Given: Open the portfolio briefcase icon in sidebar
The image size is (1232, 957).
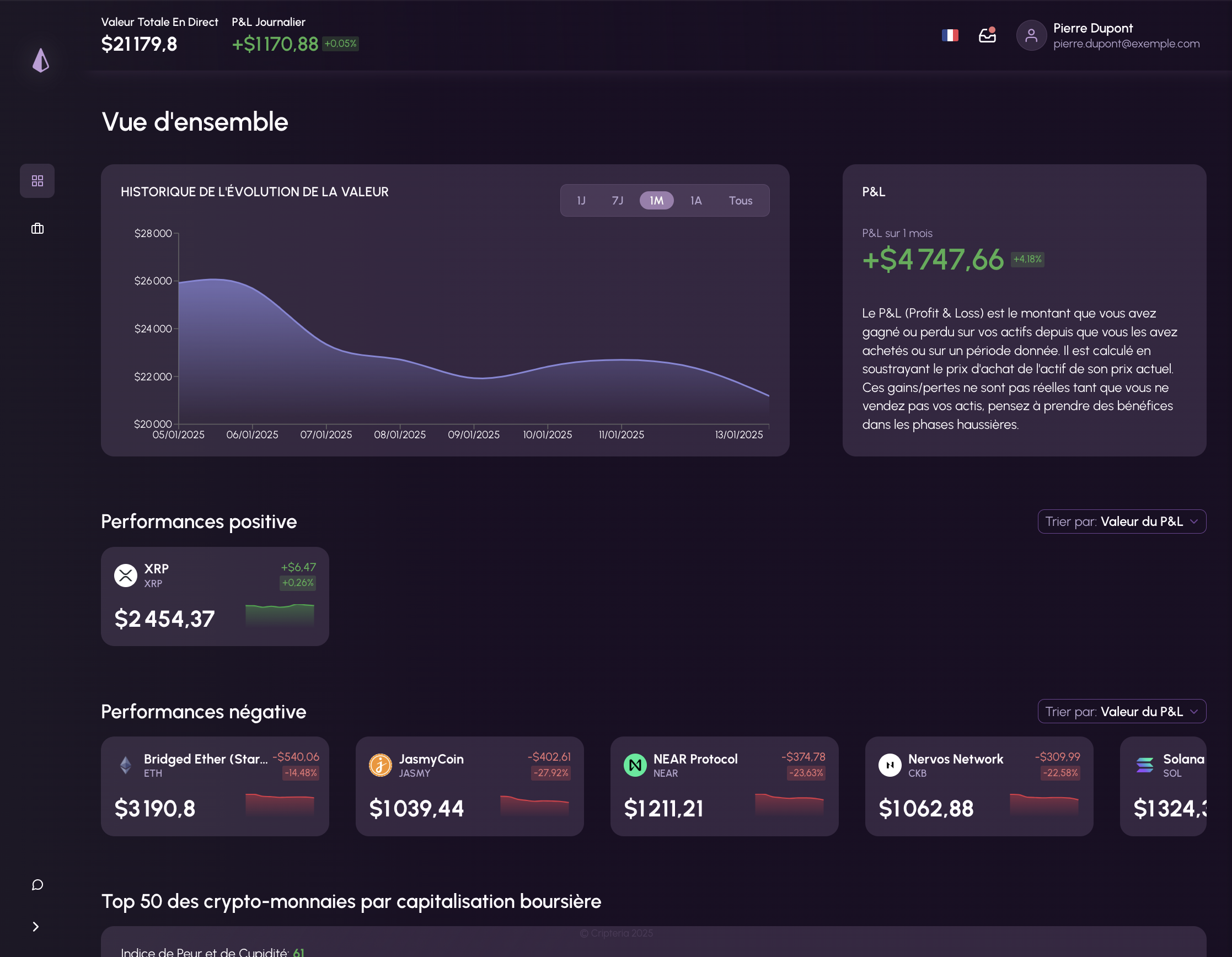Looking at the screenshot, I should (38, 228).
